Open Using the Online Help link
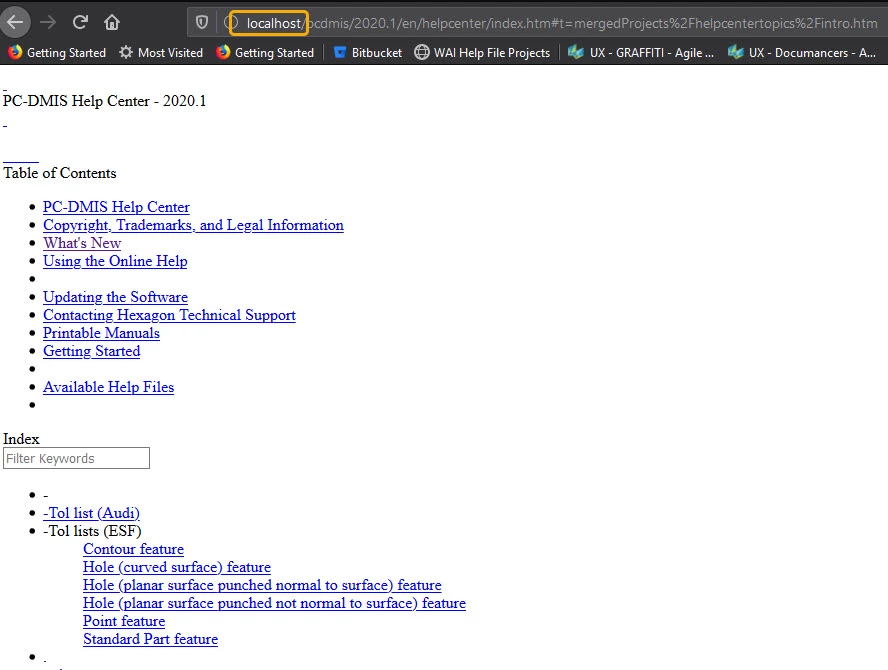 pos(115,261)
